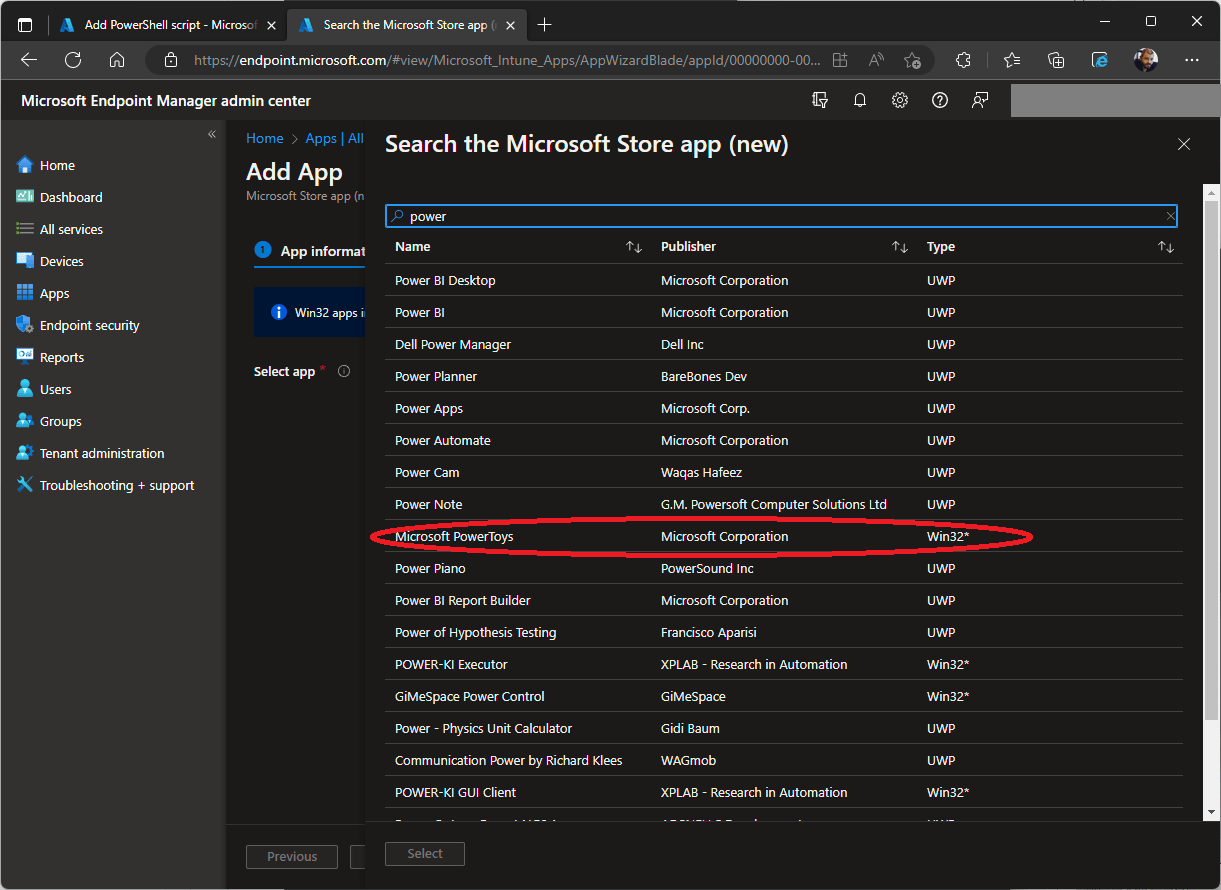
Task: Sort results by Type column
Action: click(1166, 247)
